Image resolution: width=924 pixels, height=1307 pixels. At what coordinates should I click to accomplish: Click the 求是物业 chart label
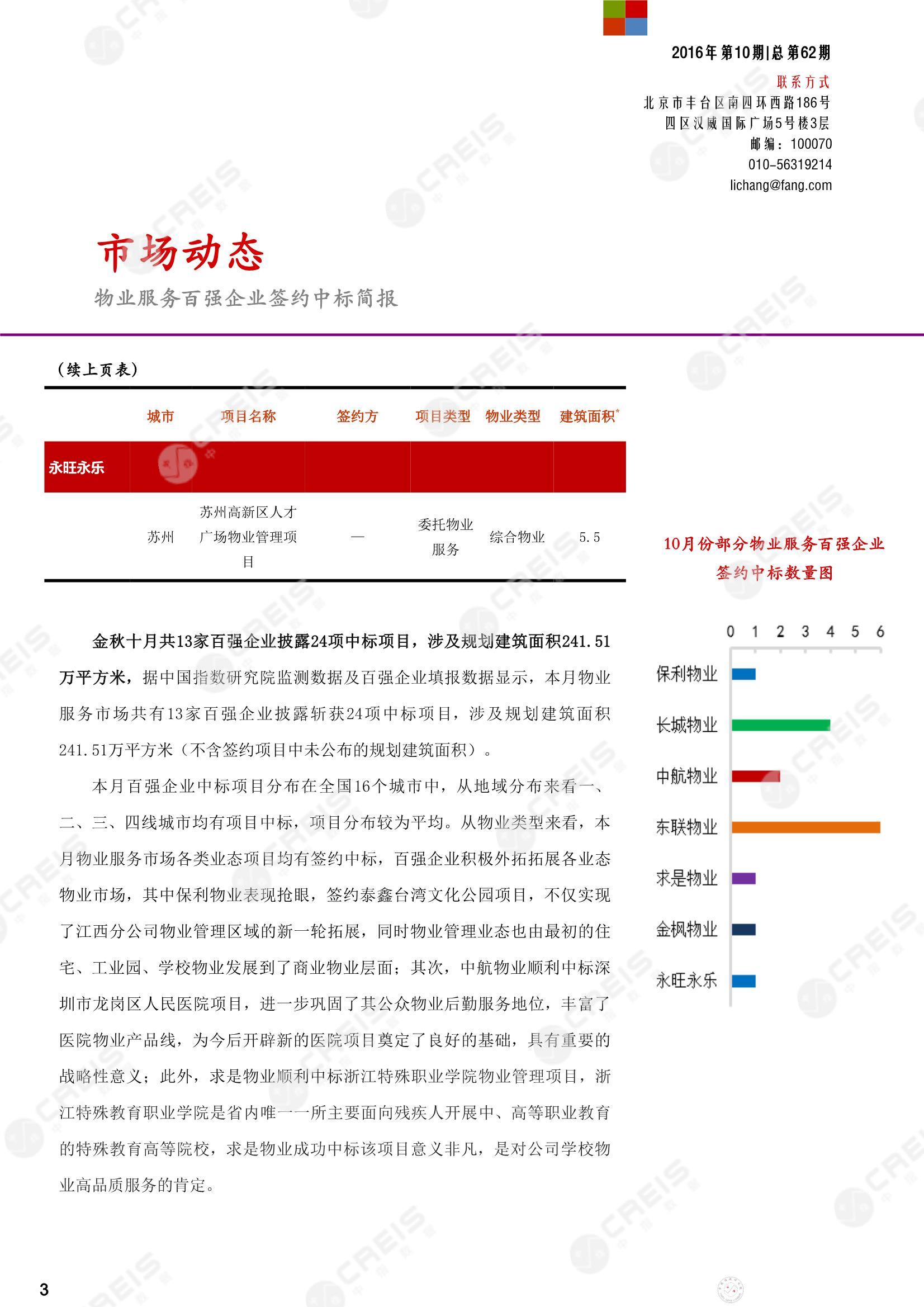[686, 878]
